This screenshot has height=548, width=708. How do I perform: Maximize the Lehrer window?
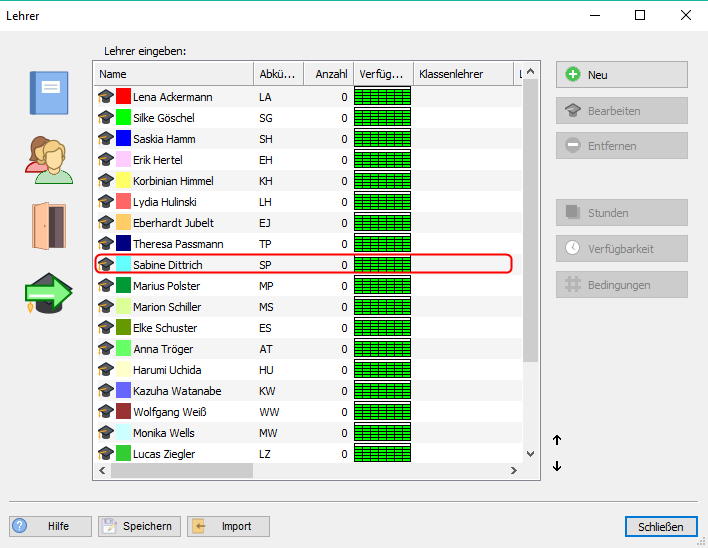[640, 15]
